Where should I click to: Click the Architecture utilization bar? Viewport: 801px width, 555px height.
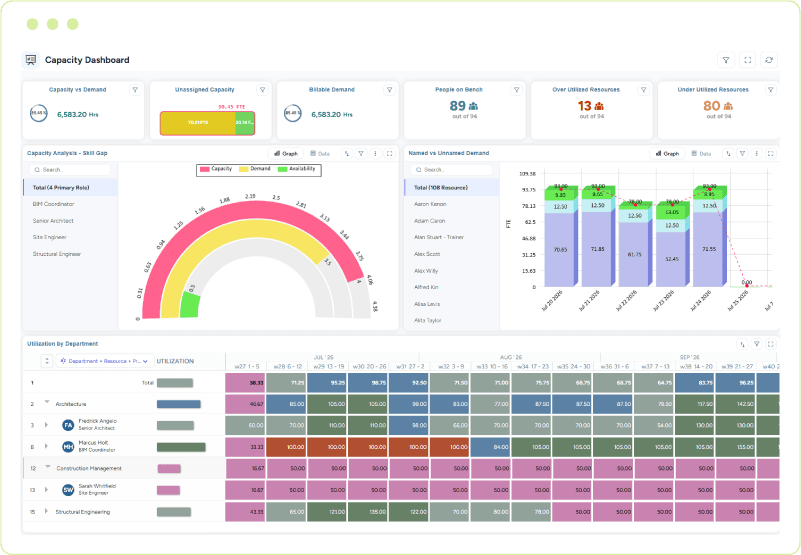tap(179, 404)
